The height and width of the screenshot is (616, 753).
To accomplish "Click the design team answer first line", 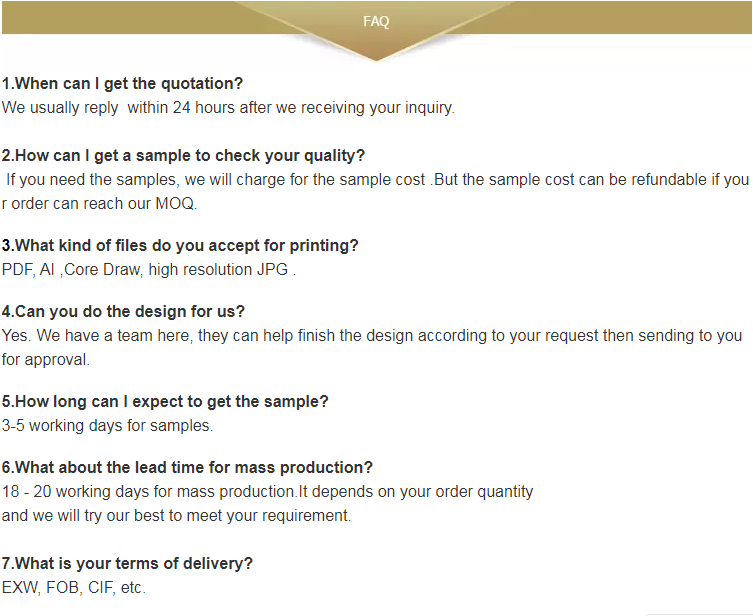I will [x=372, y=336].
